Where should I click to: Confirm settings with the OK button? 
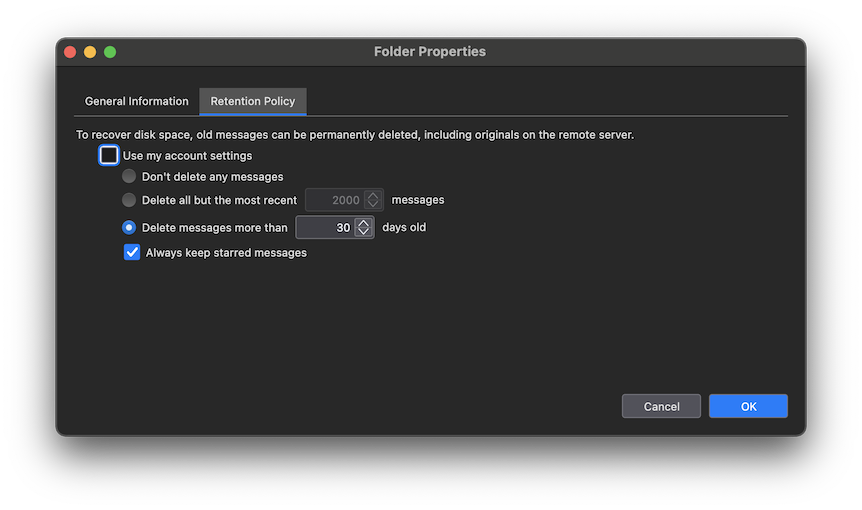click(748, 406)
